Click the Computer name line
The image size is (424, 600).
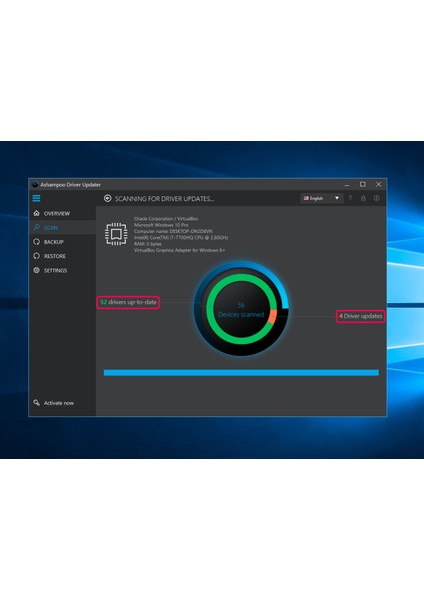click(x=173, y=231)
